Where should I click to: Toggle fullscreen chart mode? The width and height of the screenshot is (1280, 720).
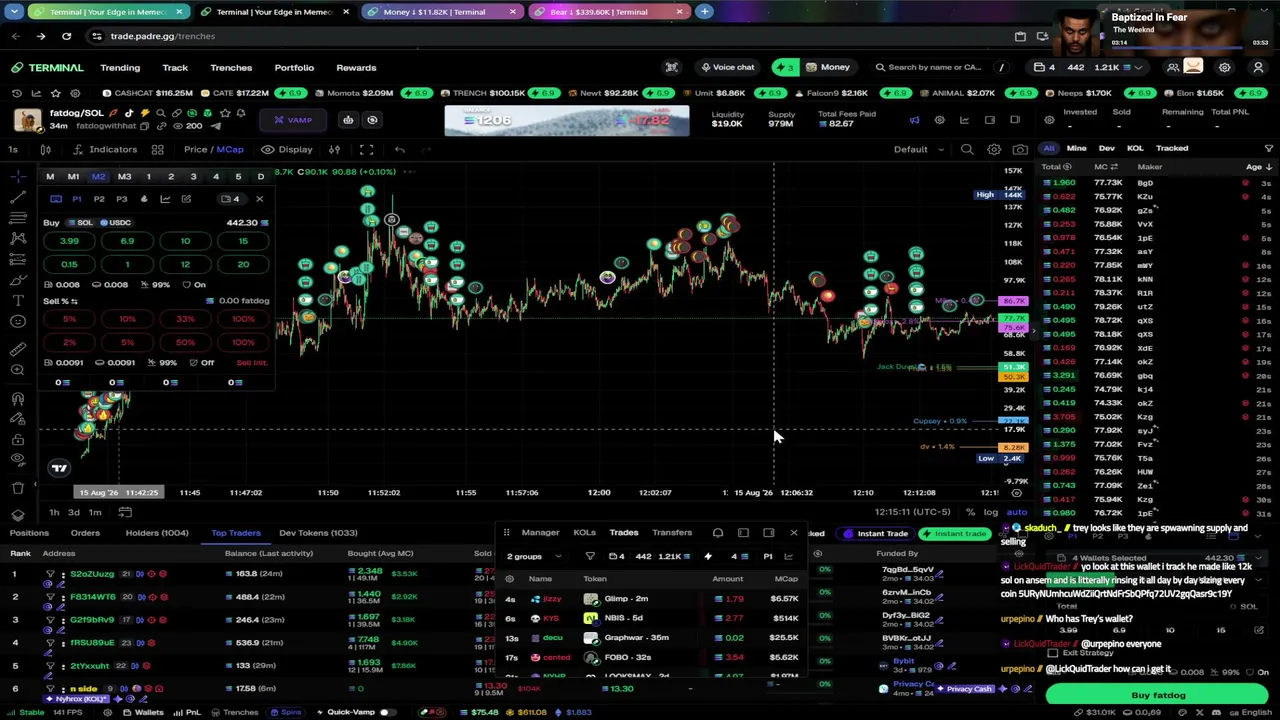[366, 149]
